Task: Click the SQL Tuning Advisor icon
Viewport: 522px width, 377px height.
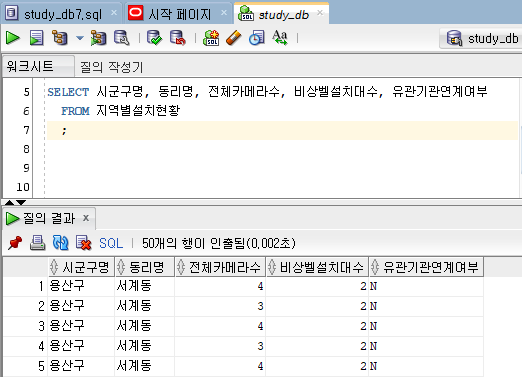Action: (122, 38)
